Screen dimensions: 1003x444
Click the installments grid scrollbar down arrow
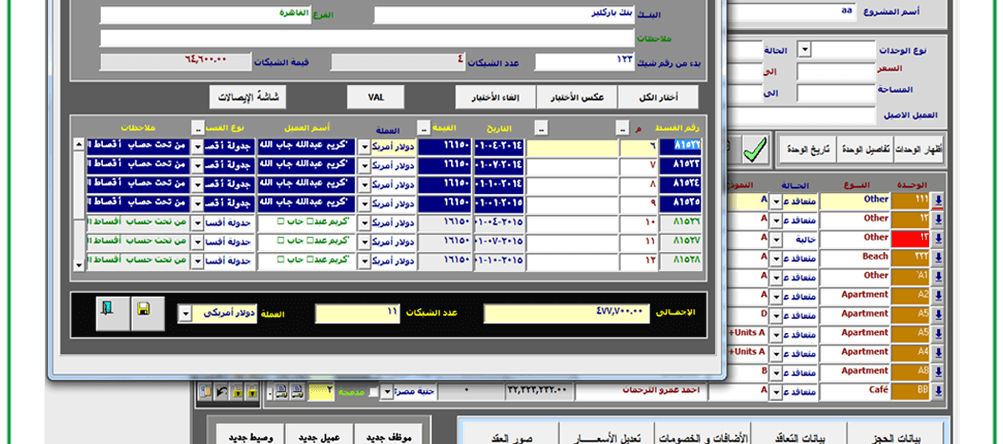(79, 264)
